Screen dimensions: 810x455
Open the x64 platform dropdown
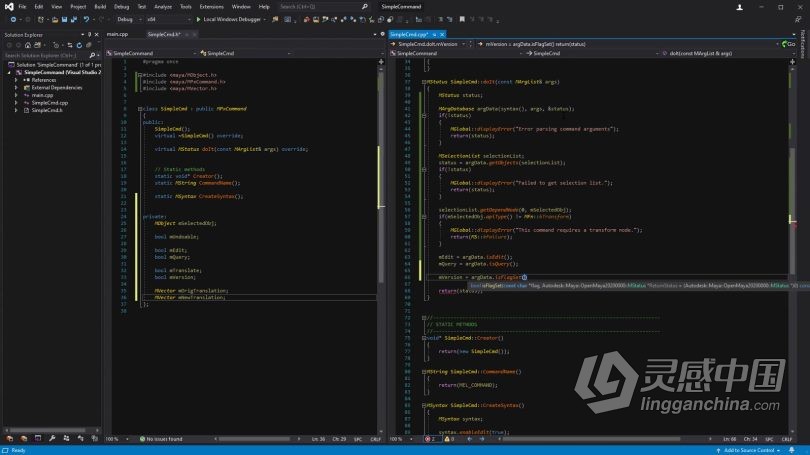(167, 20)
